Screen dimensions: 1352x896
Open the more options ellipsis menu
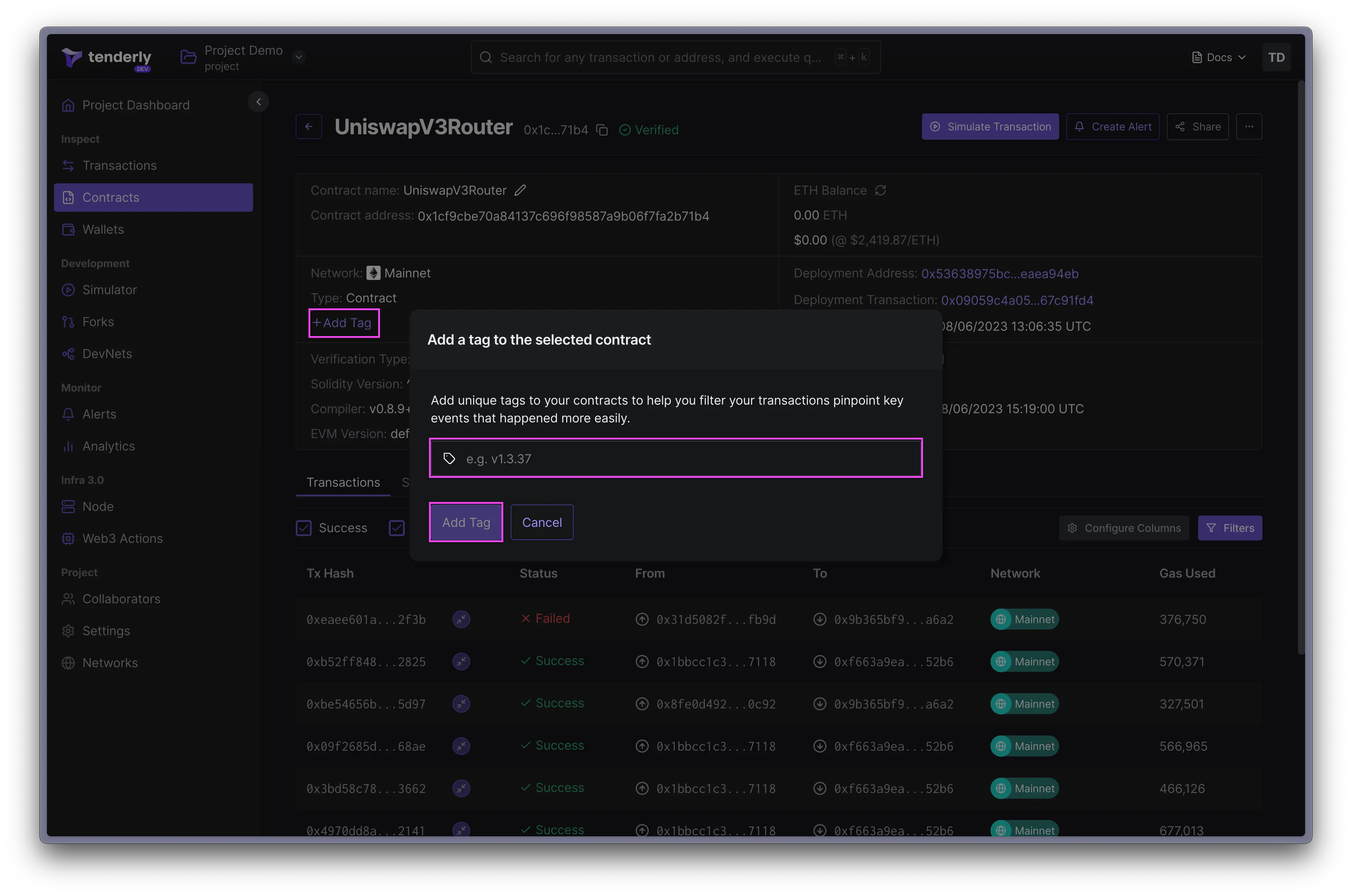(x=1249, y=126)
